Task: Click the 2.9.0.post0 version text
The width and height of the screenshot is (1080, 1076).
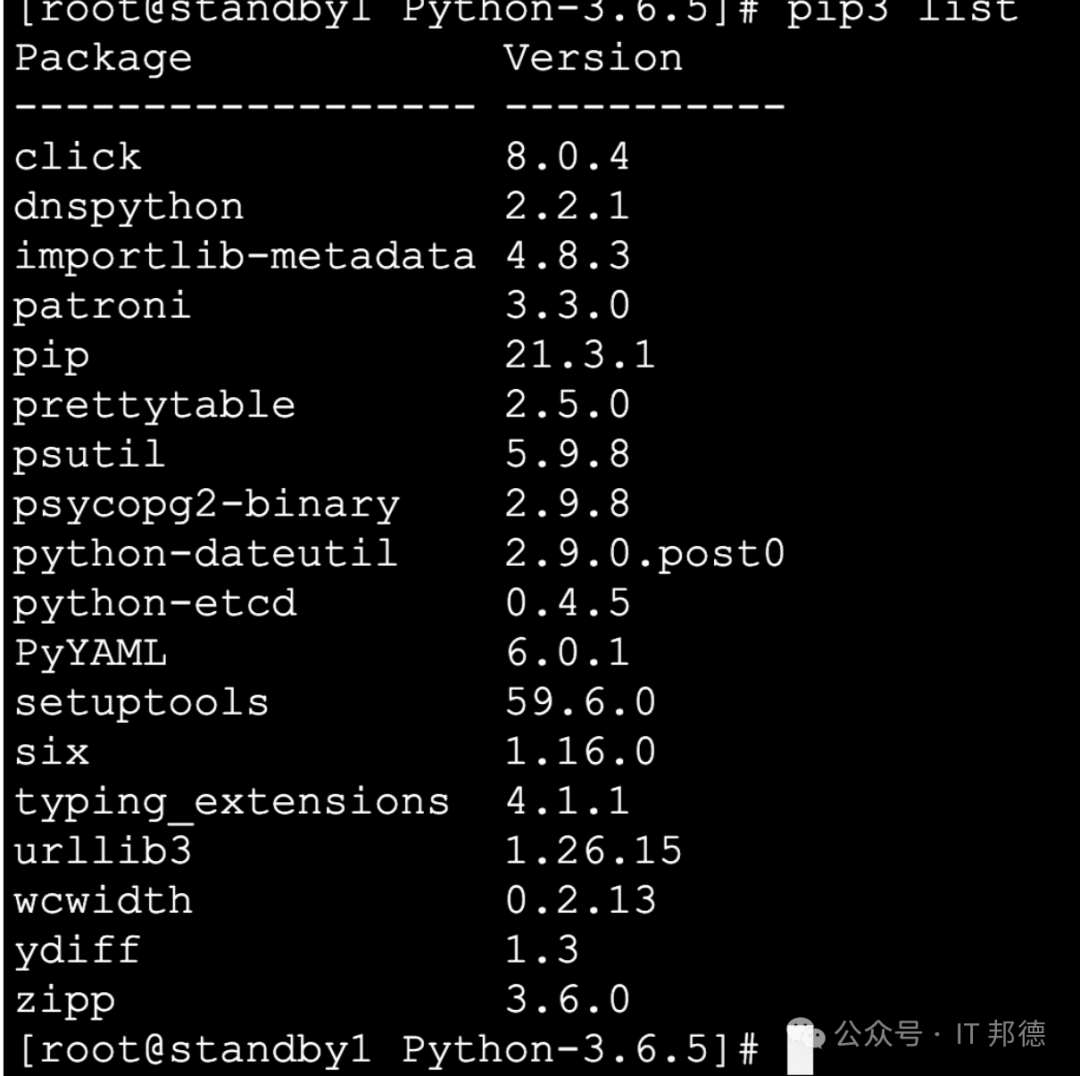Action: [645, 554]
